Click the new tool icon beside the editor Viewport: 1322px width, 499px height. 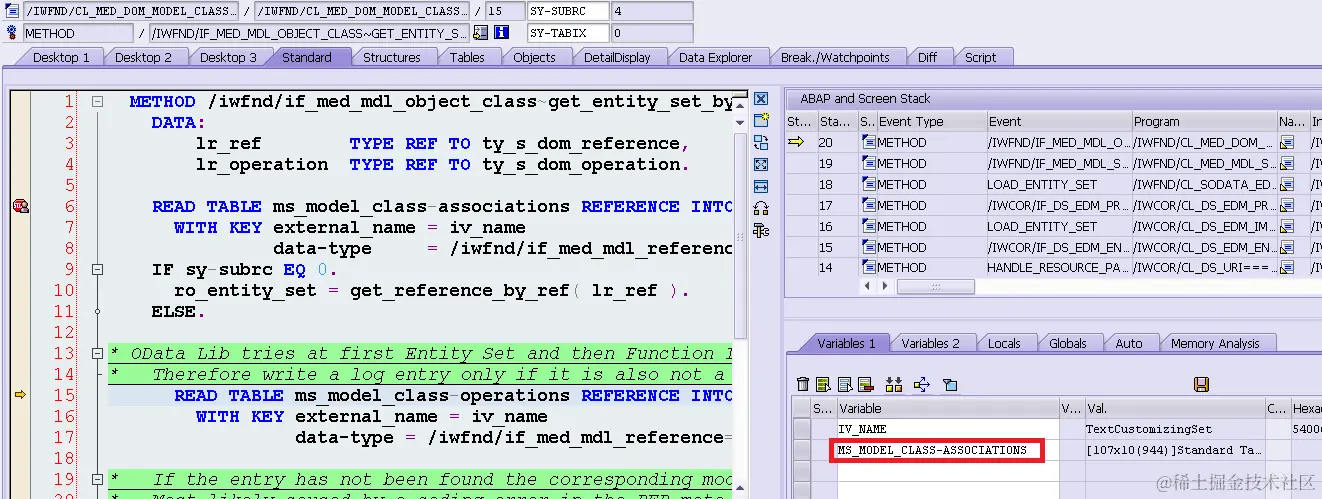(761, 120)
